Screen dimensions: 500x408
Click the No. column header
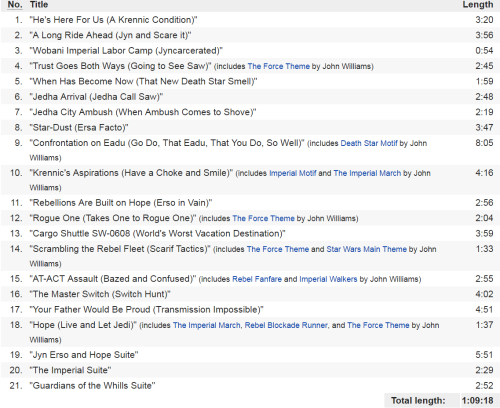pos(15,5)
